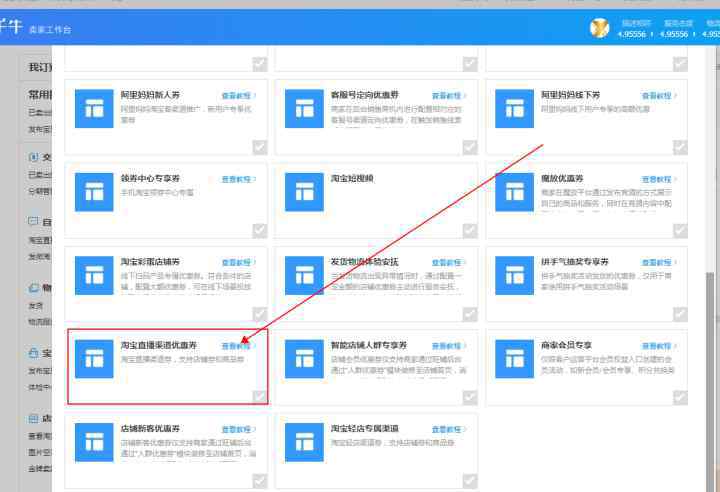Check the 阿里妈妈新人券 card checkbox

click(x=260, y=147)
